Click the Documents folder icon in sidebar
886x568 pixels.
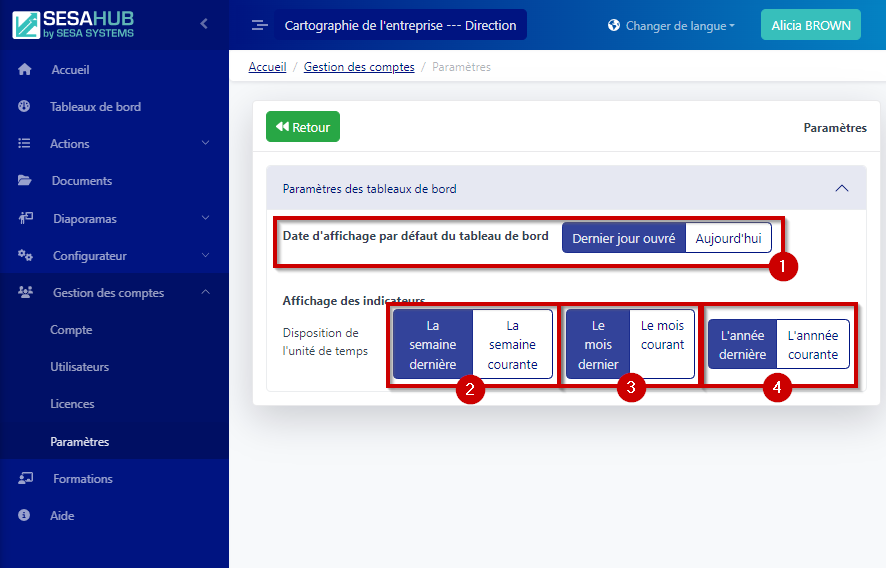click(25, 181)
